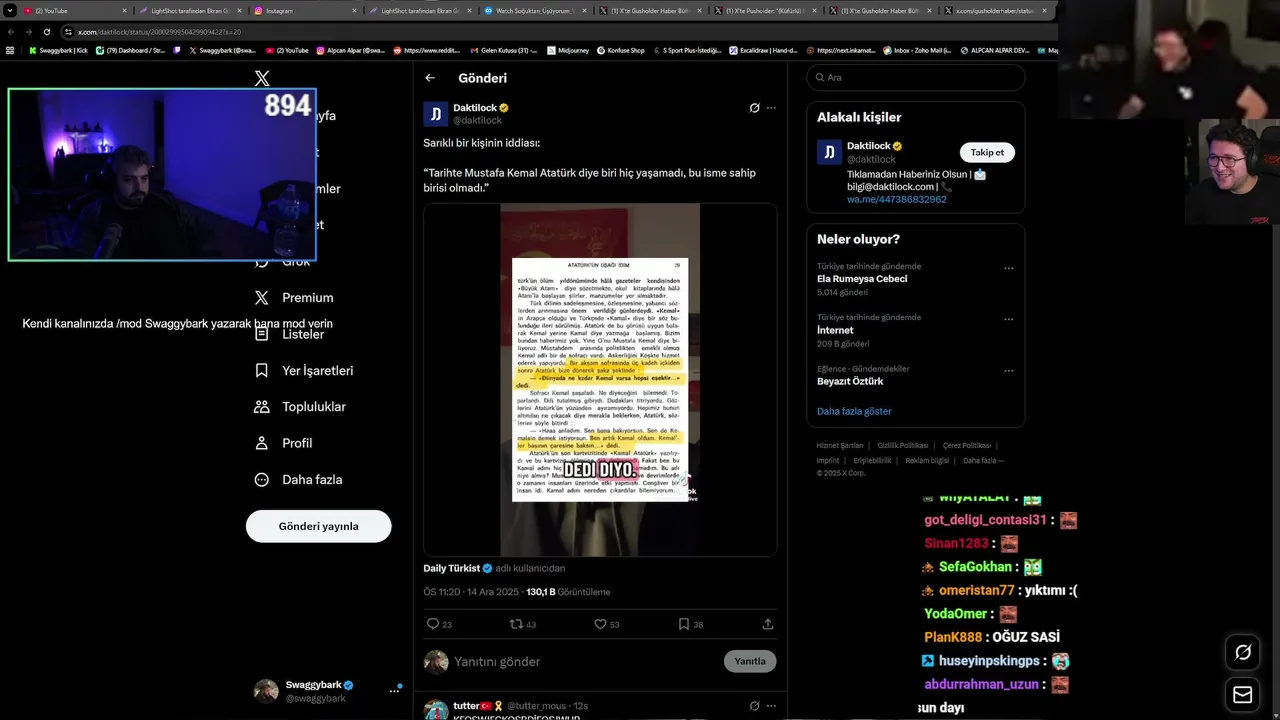The height and width of the screenshot is (720, 1280).
Task: Click Hizmet Şartları footer link
Action: 840,445
